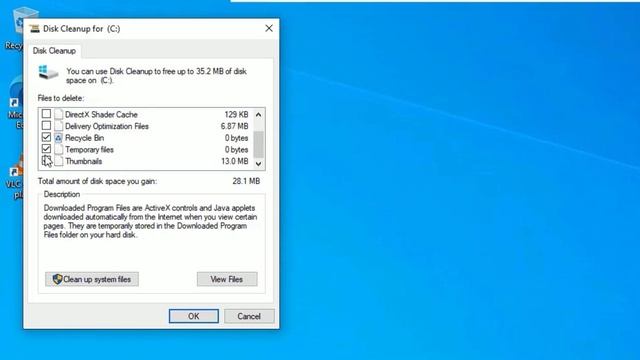This screenshot has width=640, height=360.
Task: Confirm cleanup with the OK button
Action: point(194,316)
